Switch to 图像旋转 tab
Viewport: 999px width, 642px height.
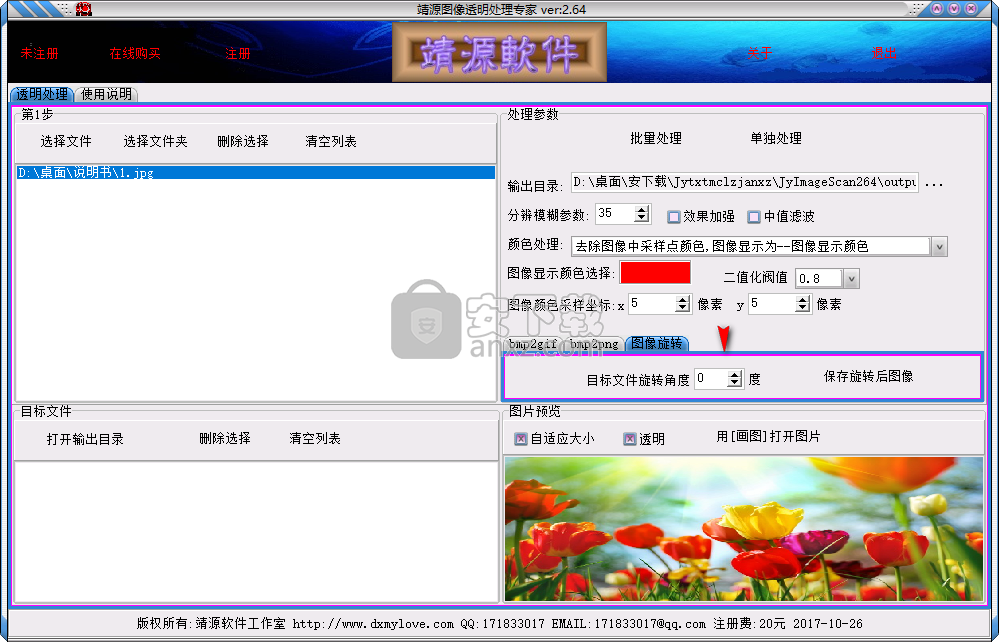657,343
